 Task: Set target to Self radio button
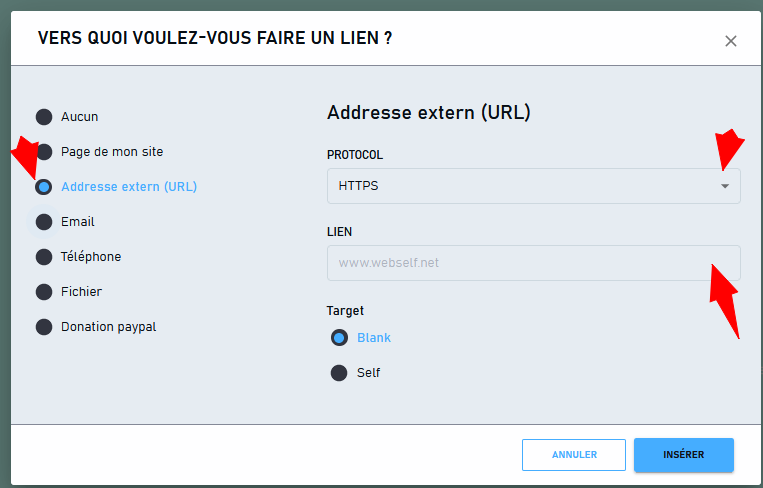pos(339,373)
